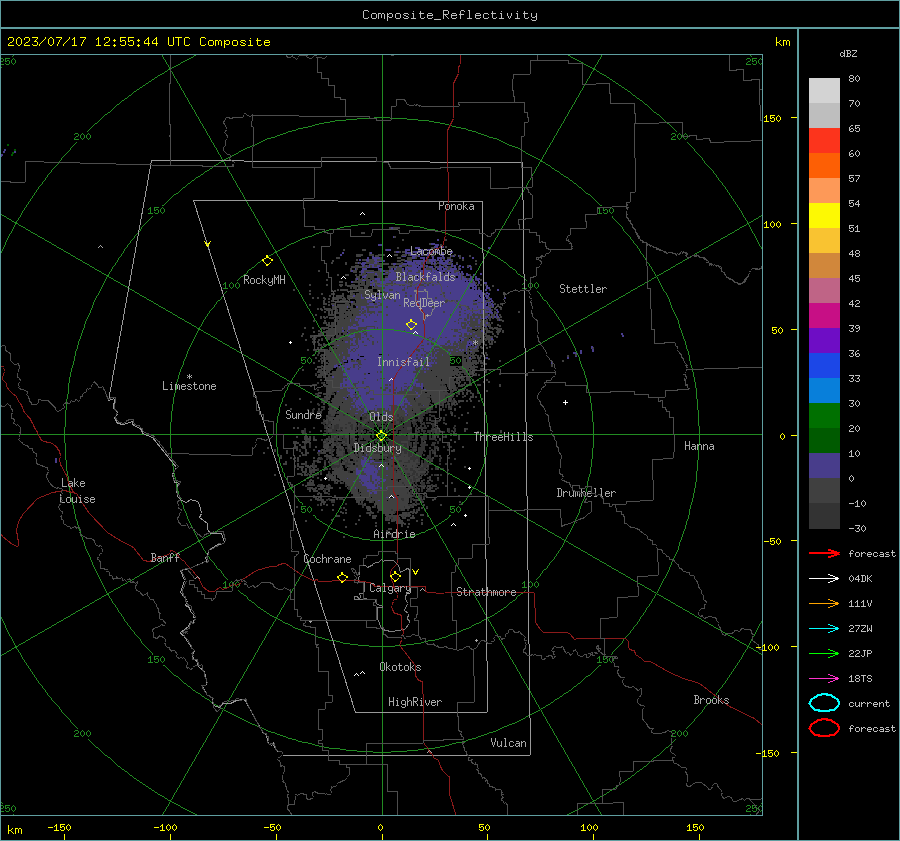900x841 pixels.
Task: Click the Airdrie map label
Action: pyautogui.click(x=394, y=534)
